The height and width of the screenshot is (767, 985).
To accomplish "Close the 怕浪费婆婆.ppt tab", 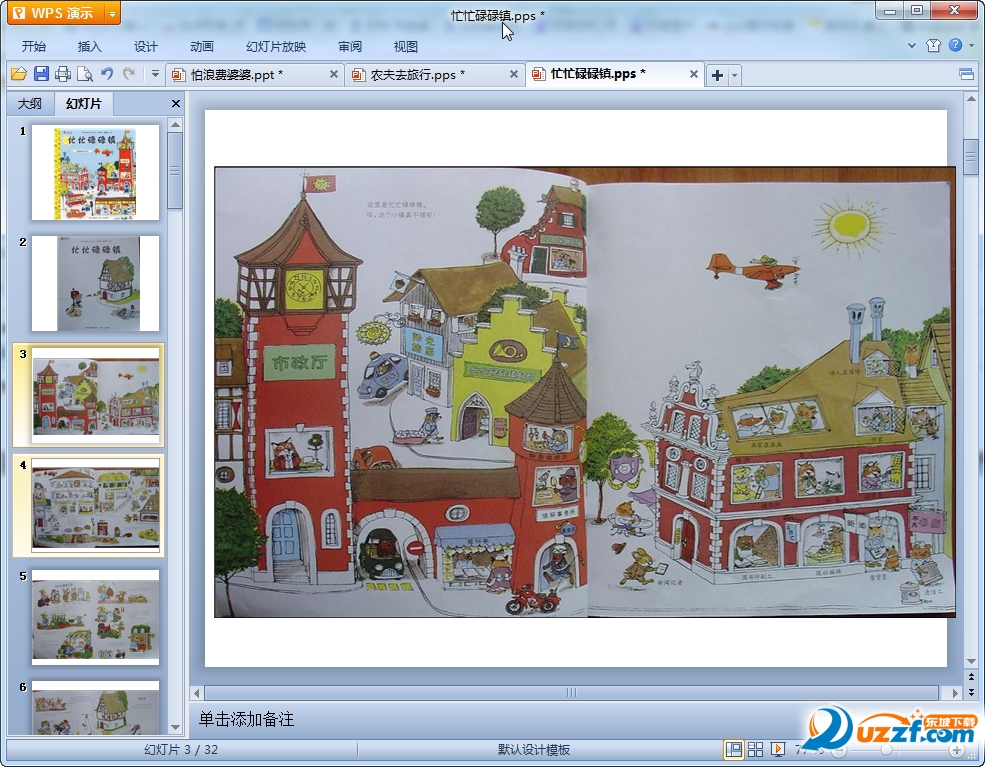I will tap(334, 74).
